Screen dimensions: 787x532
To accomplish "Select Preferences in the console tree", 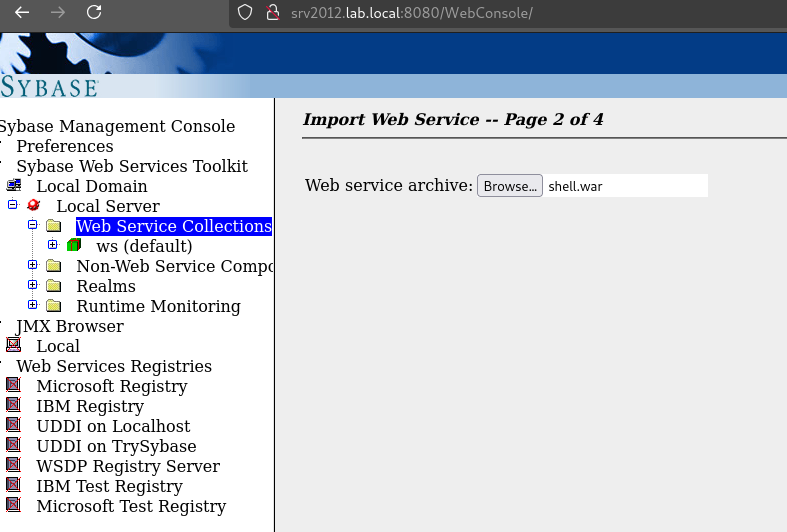I will pos(64,146).
